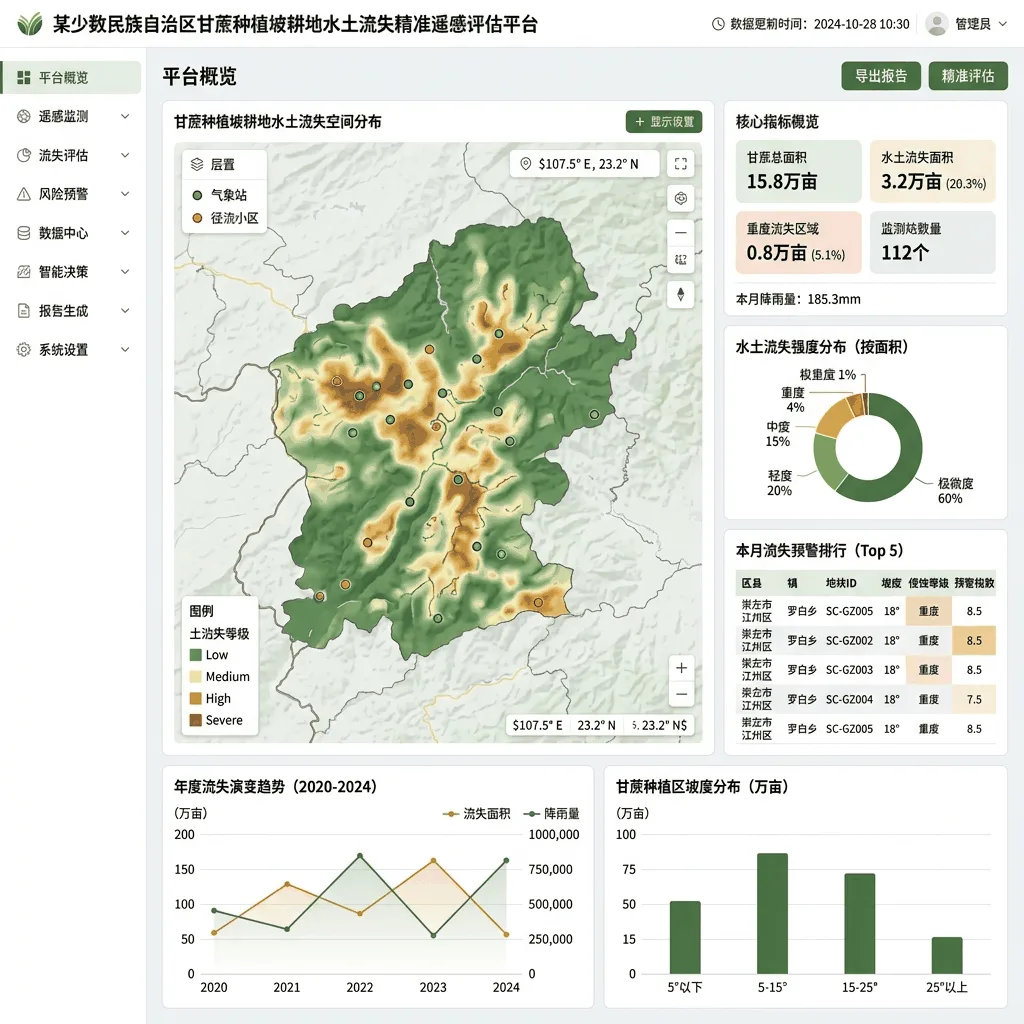Expand the 智能决策 chevron
Viewport: 1024px width, 1024px height.
125,272
